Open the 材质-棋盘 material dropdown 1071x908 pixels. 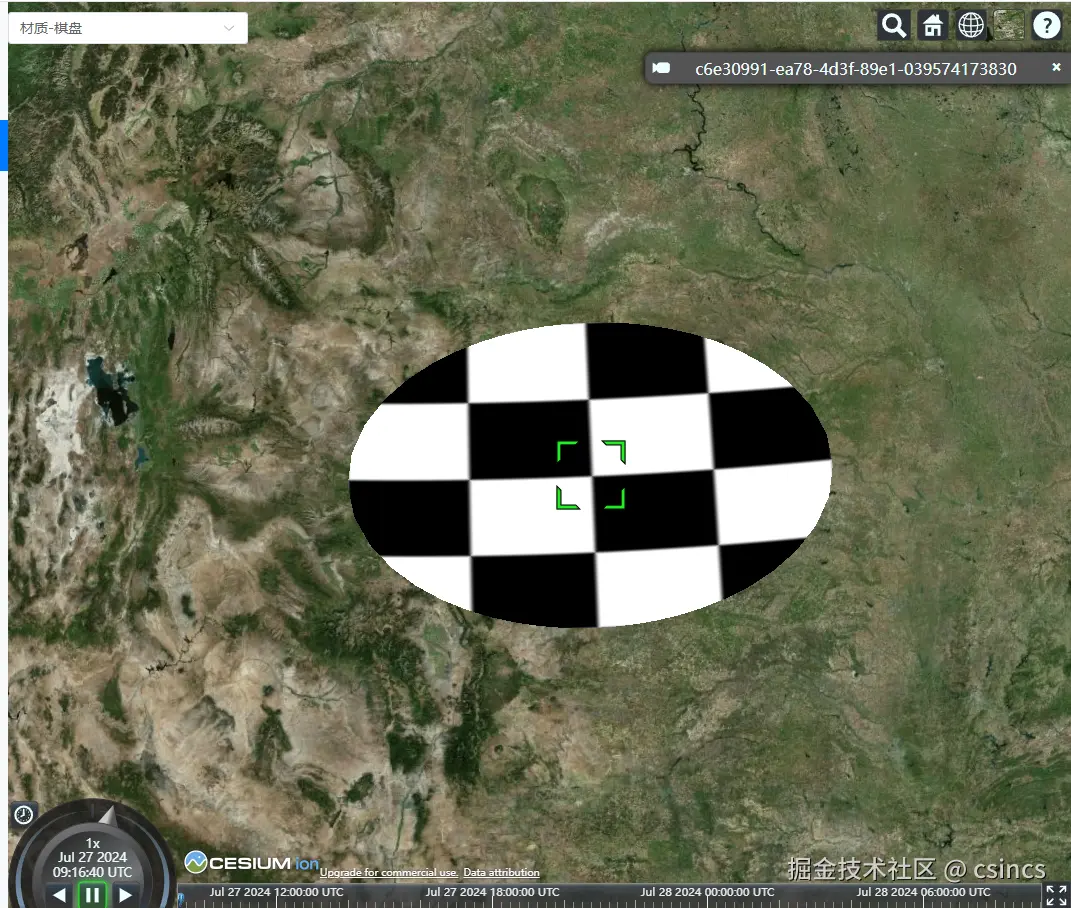[128, 28]
